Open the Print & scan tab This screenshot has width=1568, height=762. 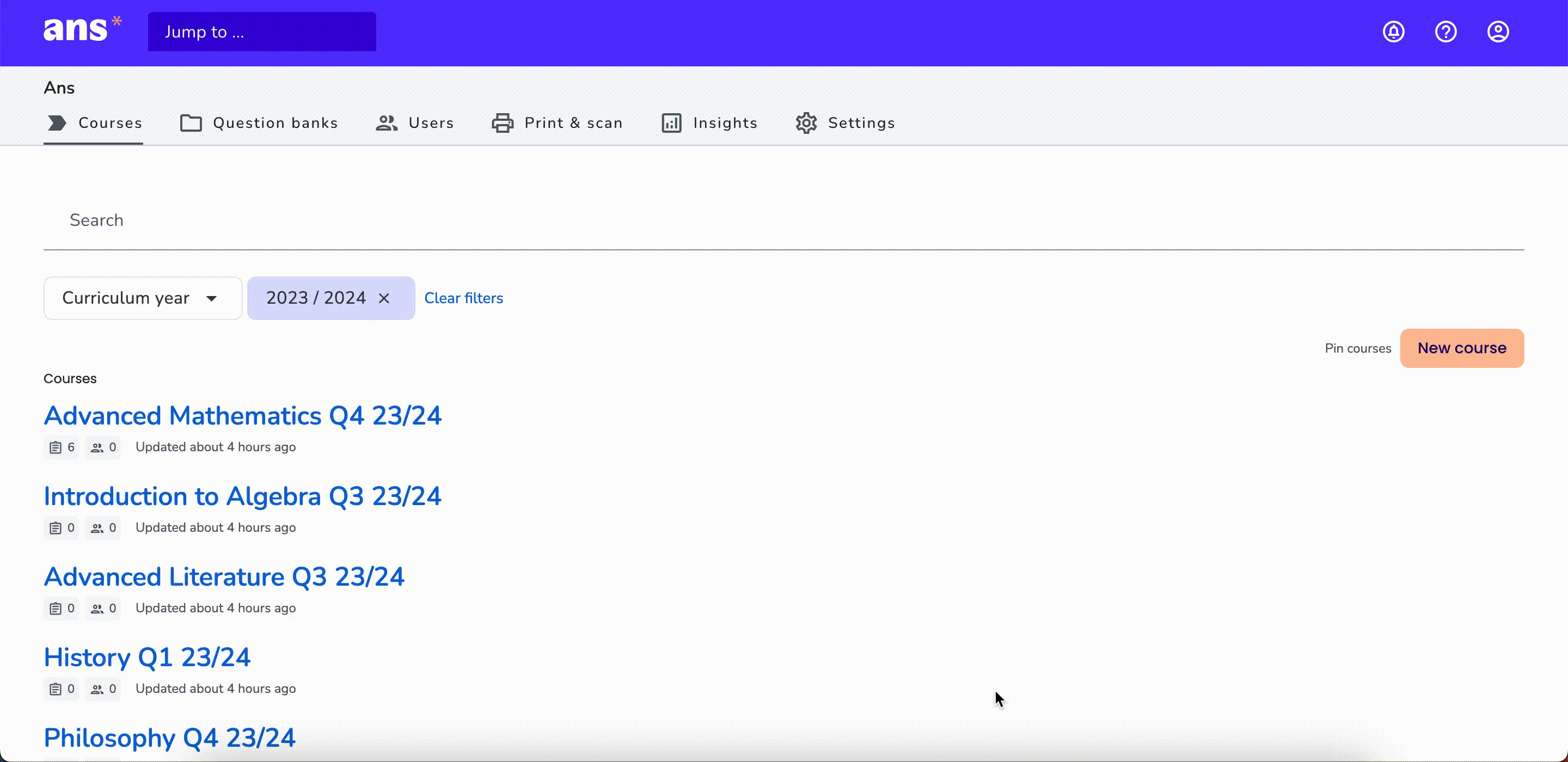557,123
